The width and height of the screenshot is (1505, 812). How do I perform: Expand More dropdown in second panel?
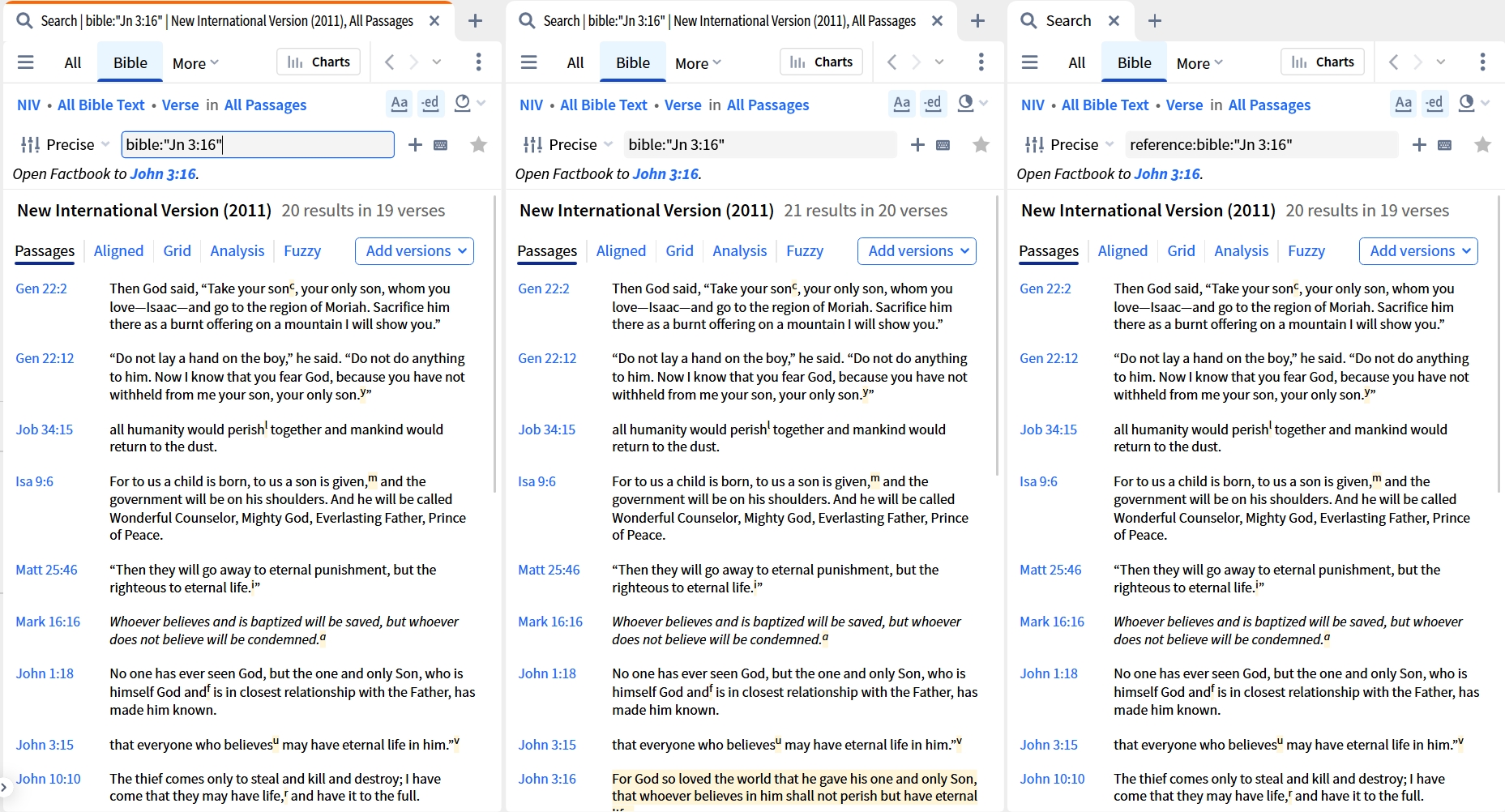698,63
